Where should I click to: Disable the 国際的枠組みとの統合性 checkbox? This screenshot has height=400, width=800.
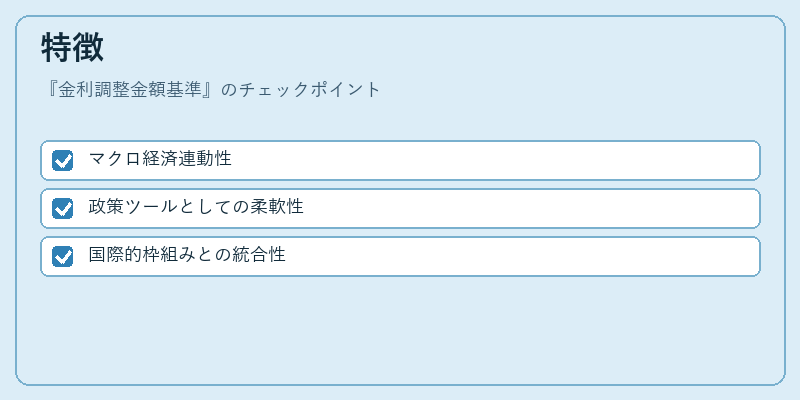pyautogui.click(x=63, y=257)
